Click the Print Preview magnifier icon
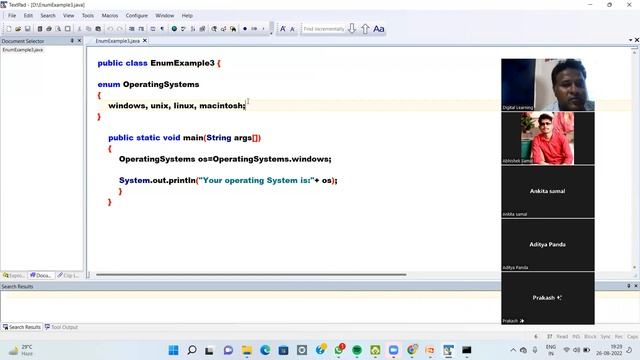Viewport: 640px width, 360px height. [58, 29]
